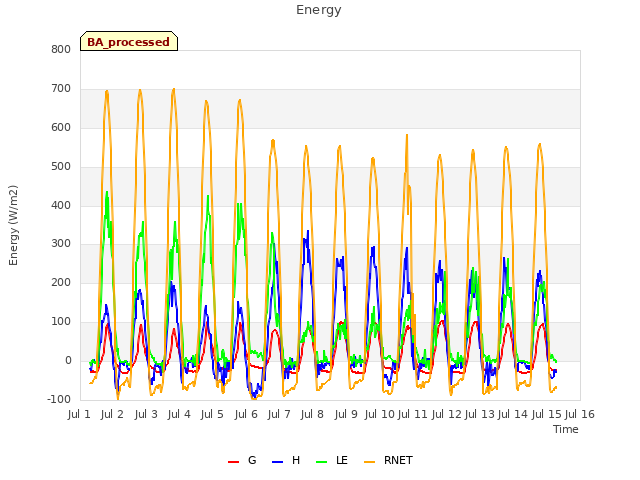
Task: Click the Jul 16 x-axis tick label
Action: [x=579, y=414]
